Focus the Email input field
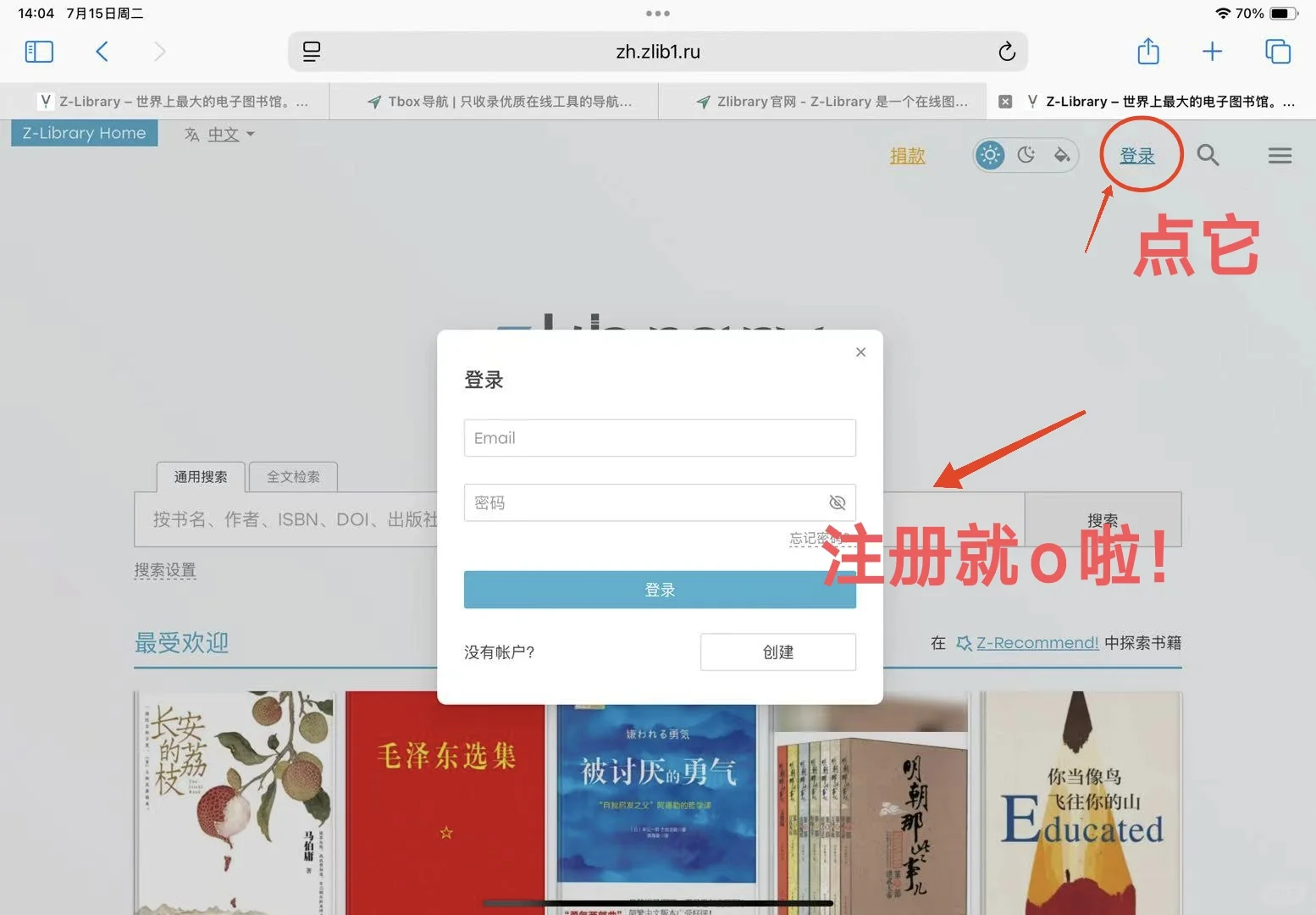Viewport: 1316px width, 915px height. pos(660,438)
